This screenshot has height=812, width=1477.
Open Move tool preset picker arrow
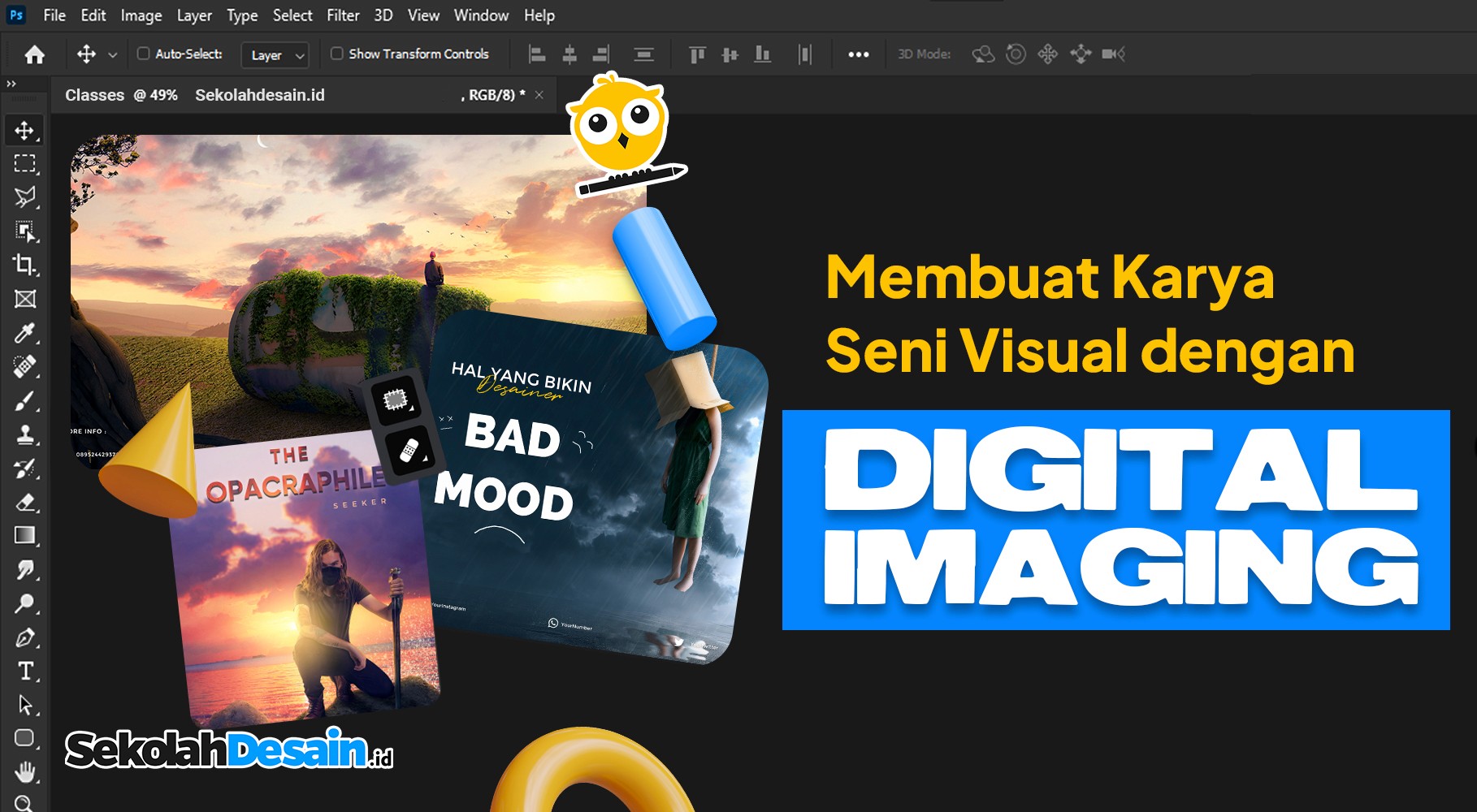113,55
